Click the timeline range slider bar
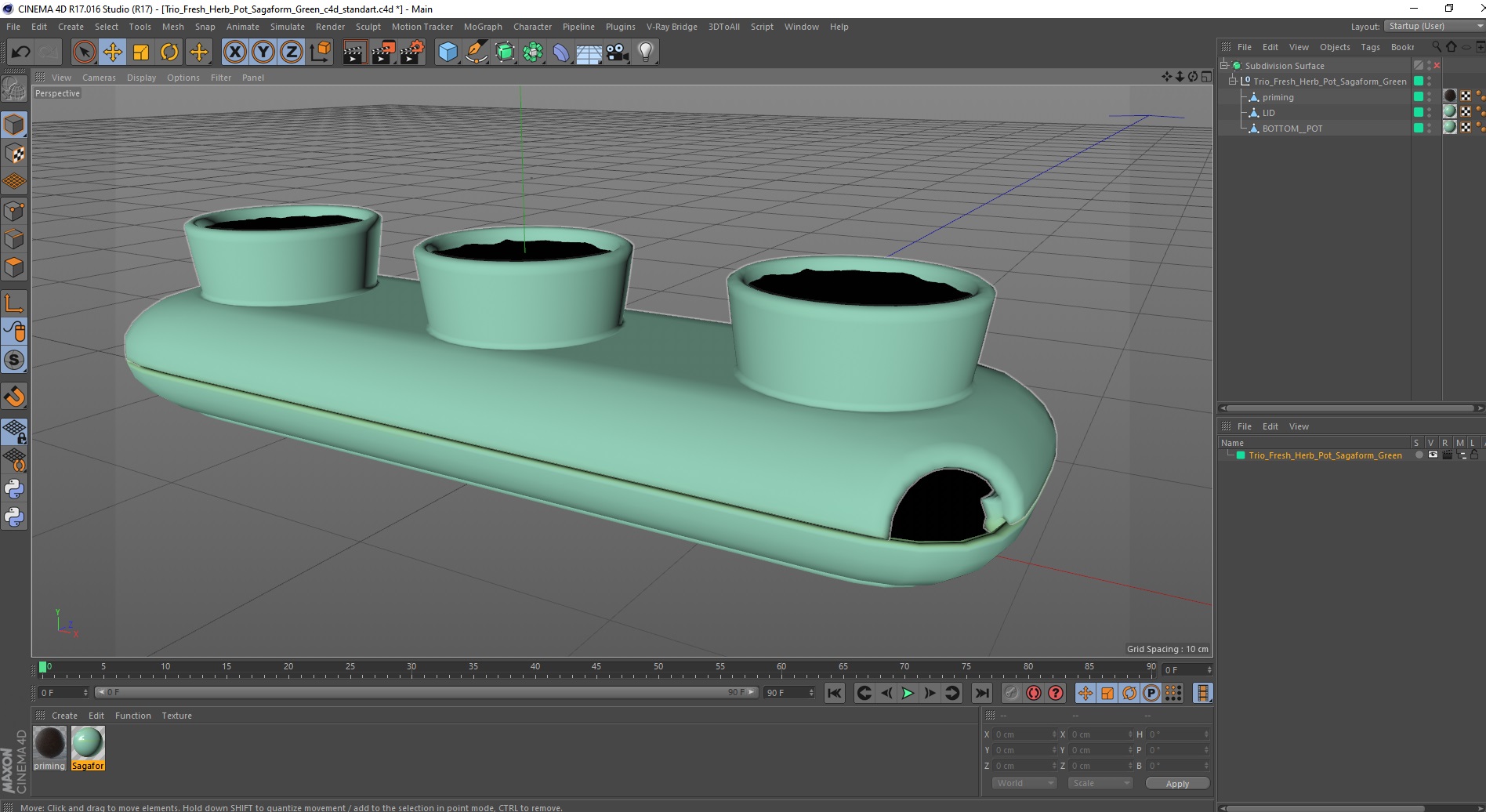Viewport: 1486px width, 812px height. pyautogui.click(x=426, y=692)
